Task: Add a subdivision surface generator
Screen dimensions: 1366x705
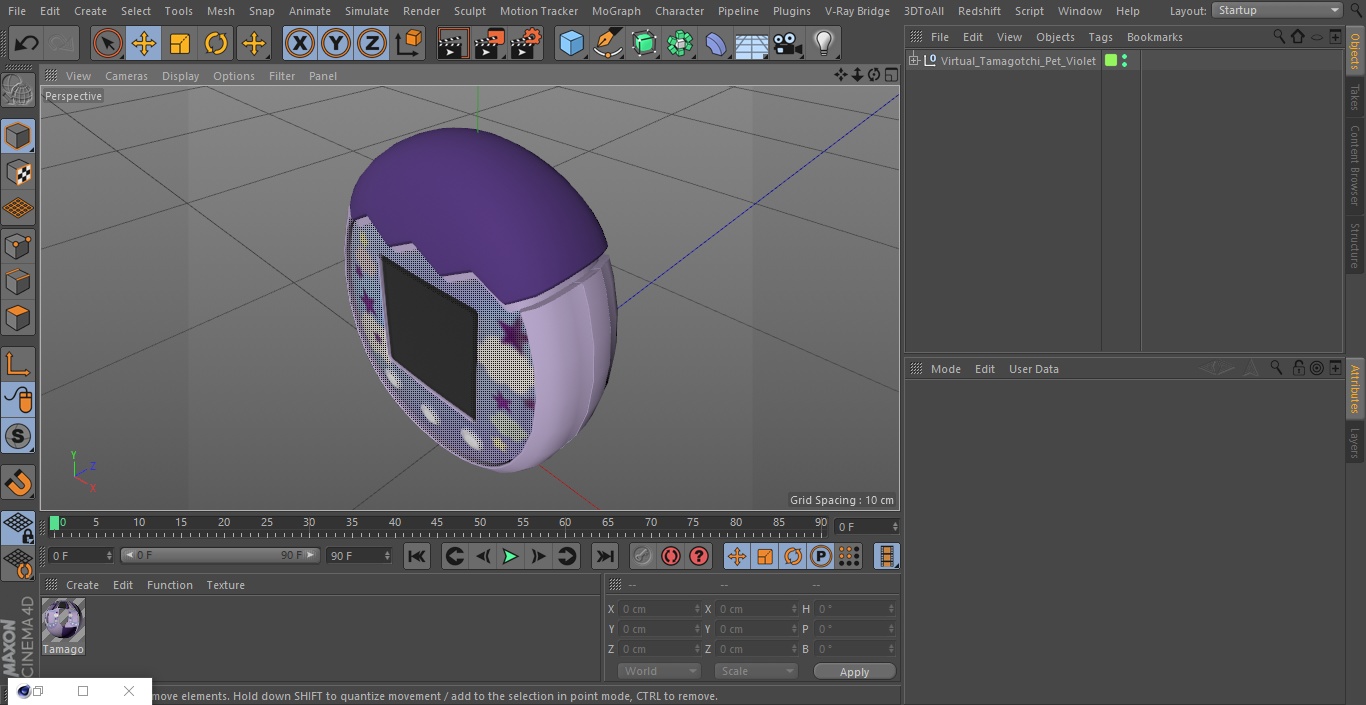Action: (x=644, y=43)
